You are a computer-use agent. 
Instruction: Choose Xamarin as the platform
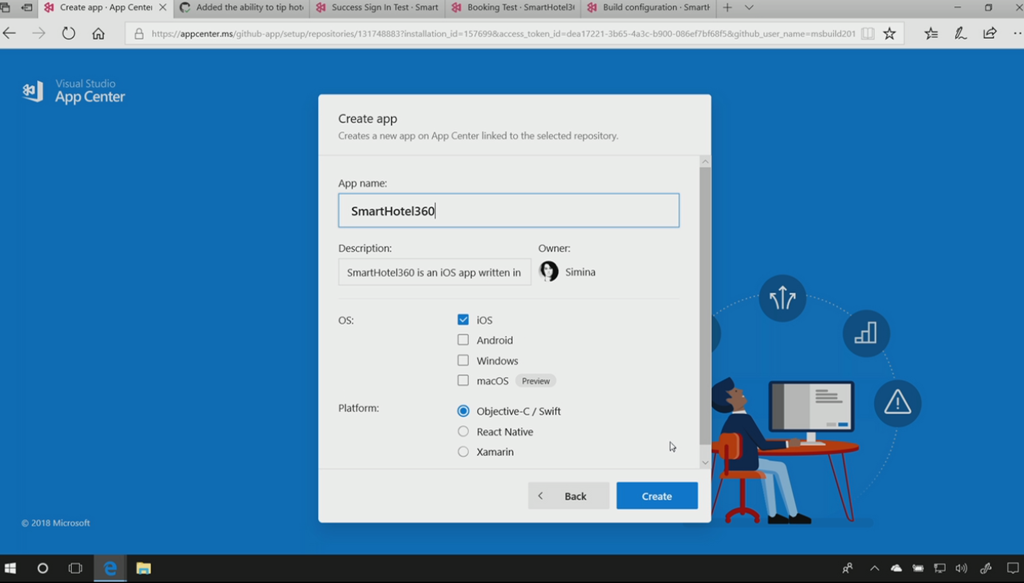(x=463, y=452)
